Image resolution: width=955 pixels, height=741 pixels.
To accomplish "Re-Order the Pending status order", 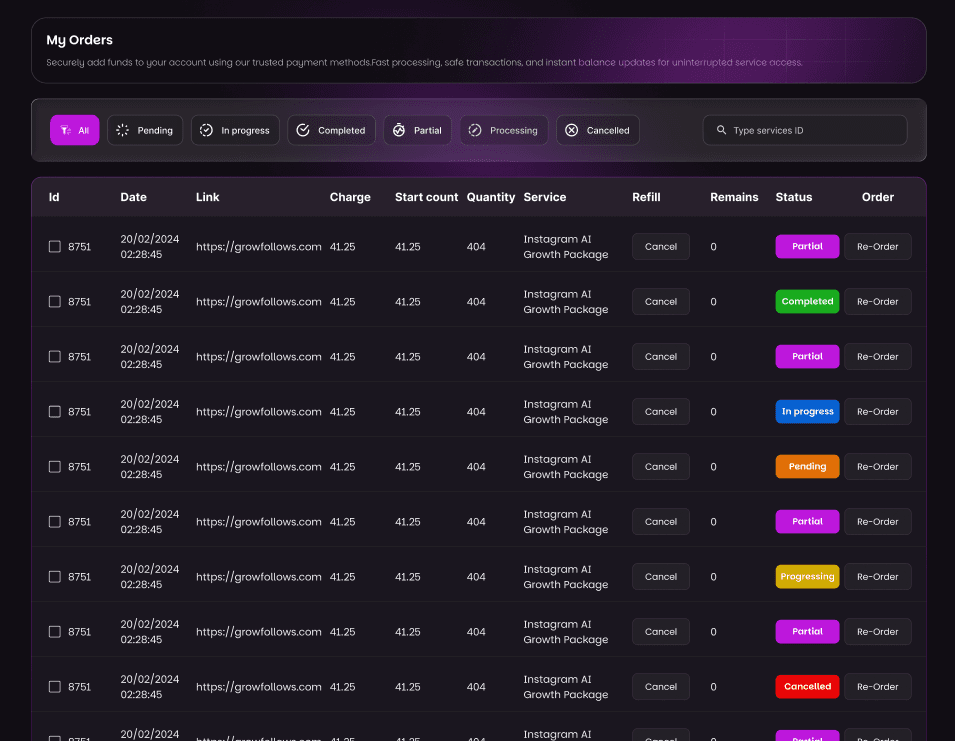I will 878,466.
